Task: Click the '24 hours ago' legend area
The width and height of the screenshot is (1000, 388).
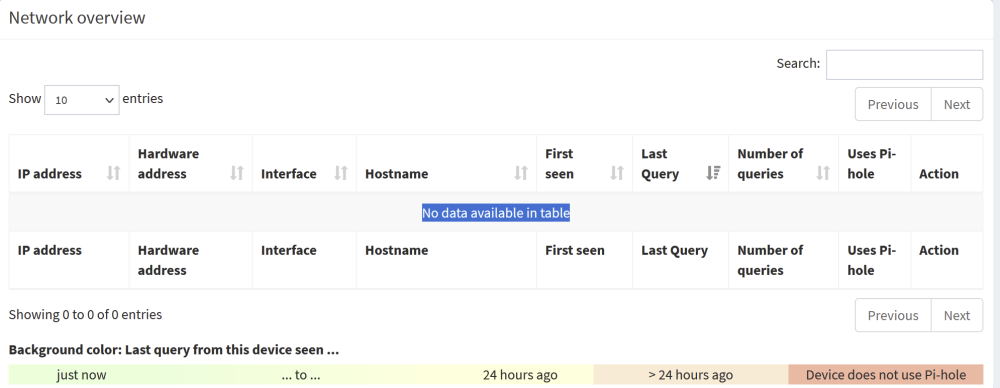Action: pyautogui.click(x=520, y=375)
